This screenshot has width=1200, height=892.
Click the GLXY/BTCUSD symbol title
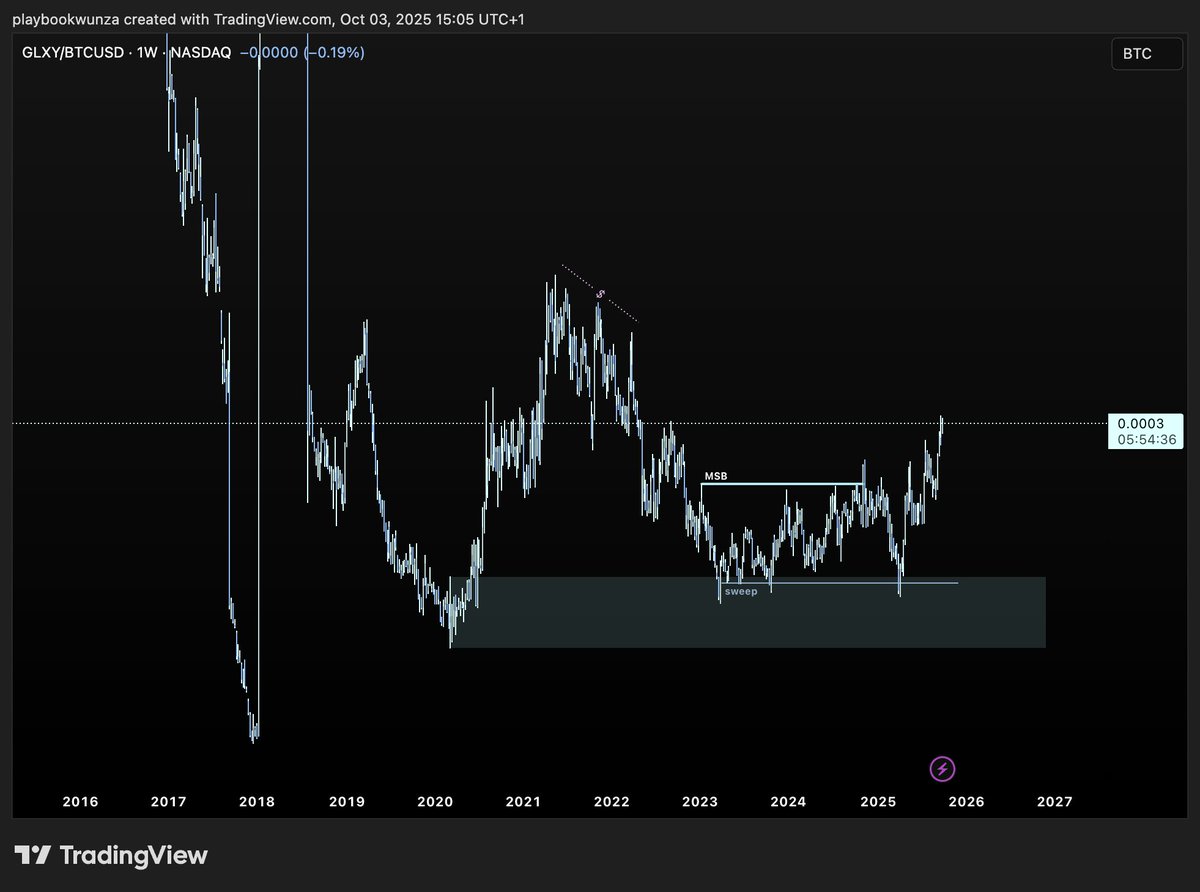[72, 52]
